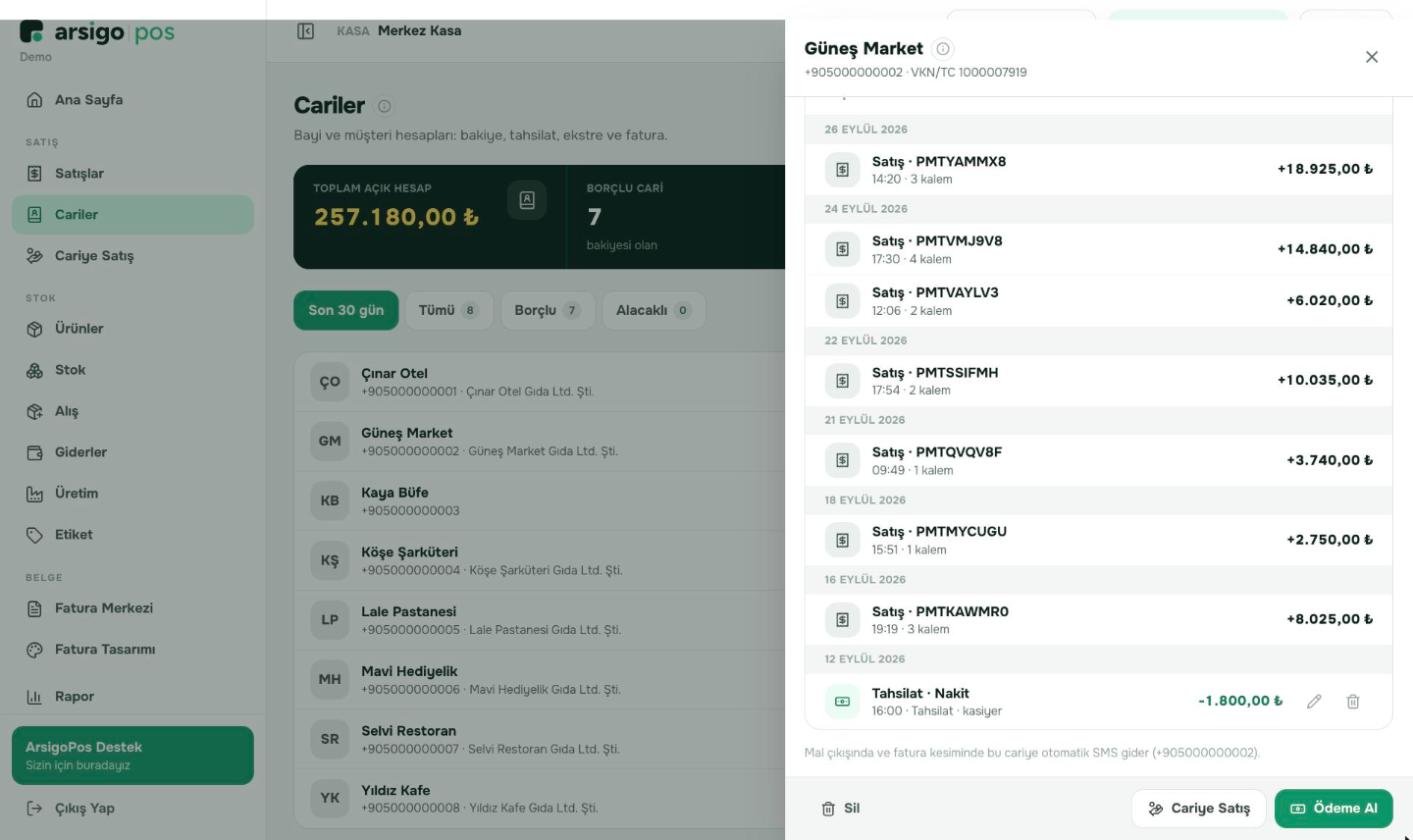Click sale icon of PMTSSIFMH row

[842, 381]
